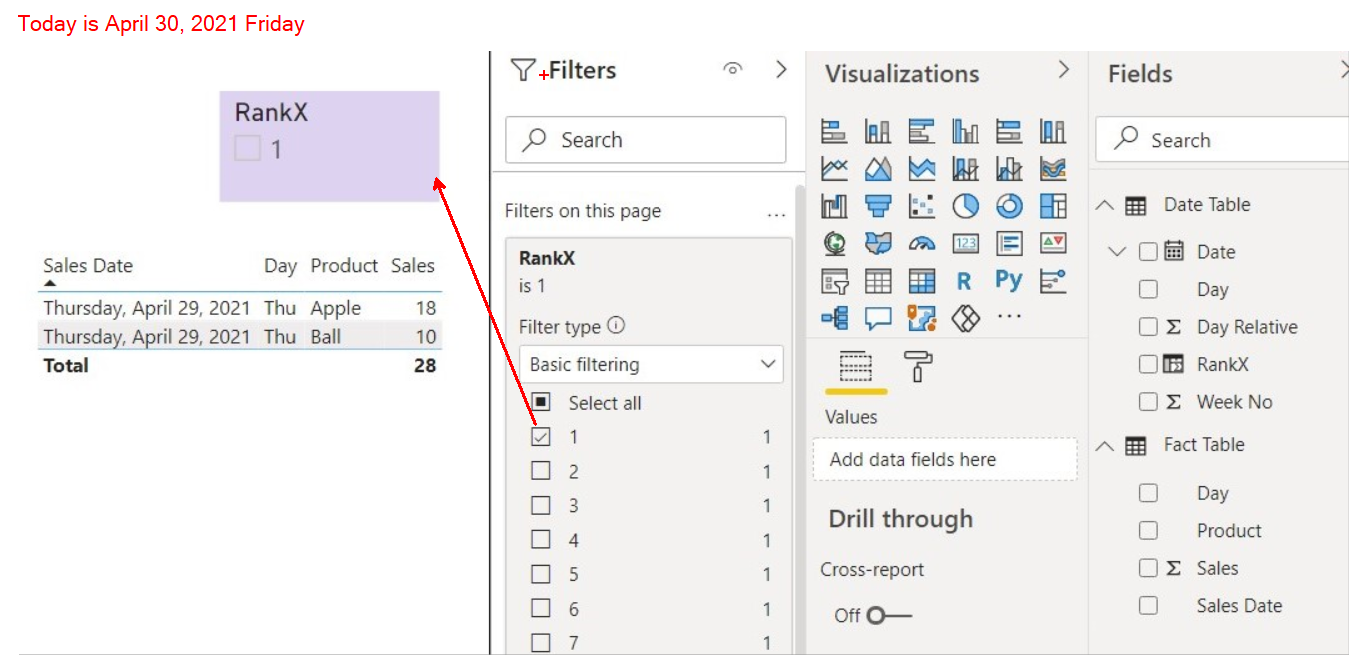Check value 5 in RankX filter
Screen dimensions: 1353x669
pyautogui.click(x=541, y=574)
